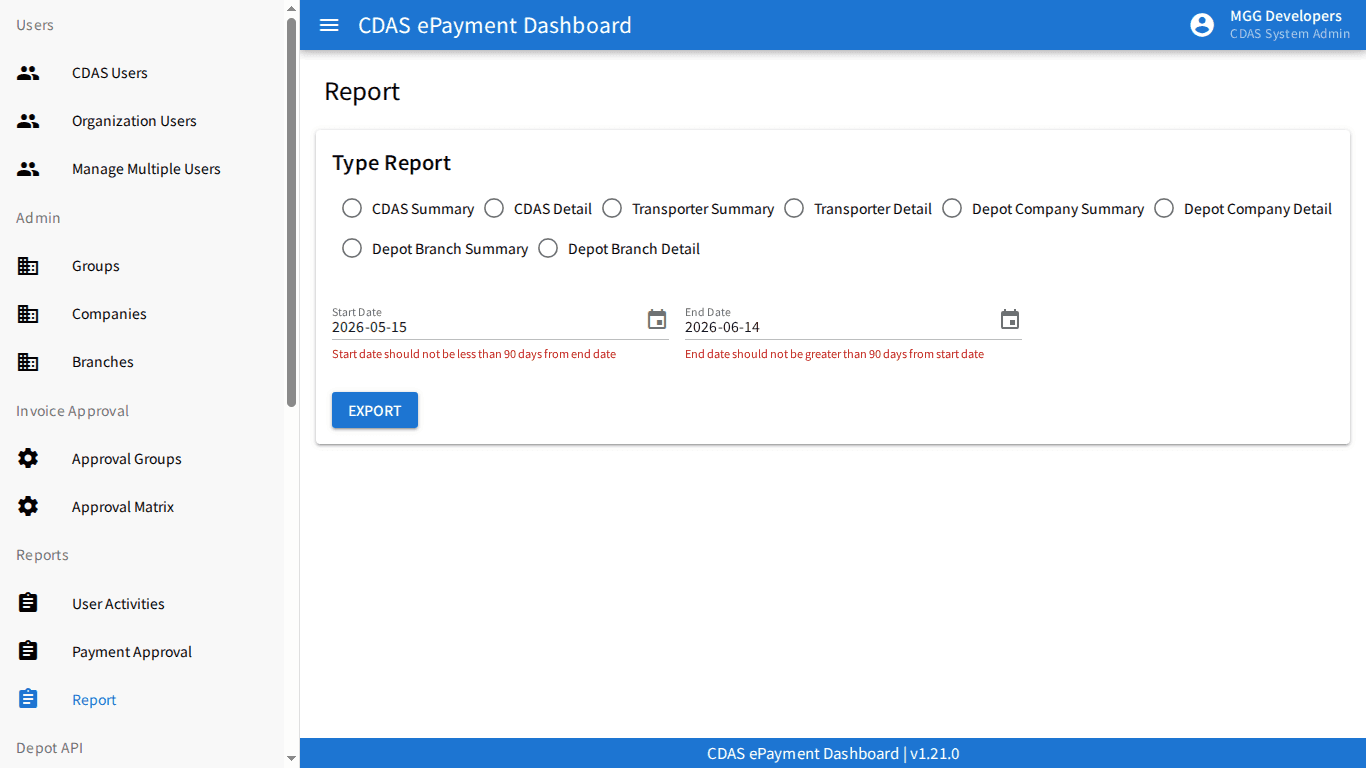1366x768 pixels.
Task: Click the end date validation error message
Action: pos(834,354)
